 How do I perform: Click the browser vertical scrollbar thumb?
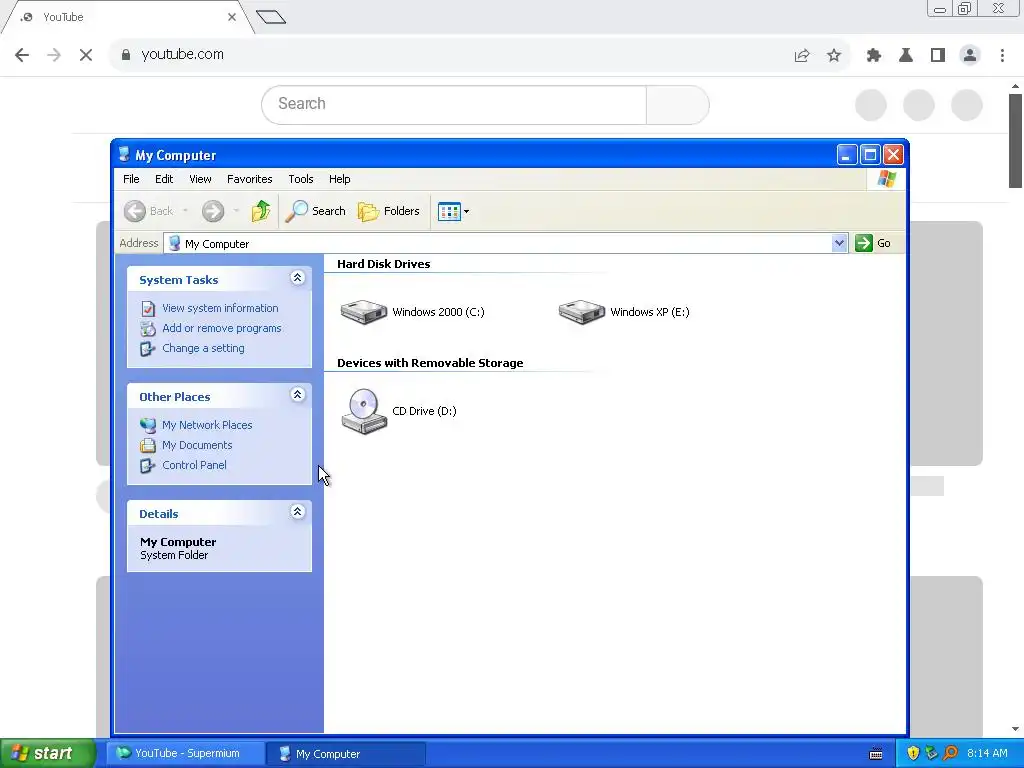(x=1015, y=140)
